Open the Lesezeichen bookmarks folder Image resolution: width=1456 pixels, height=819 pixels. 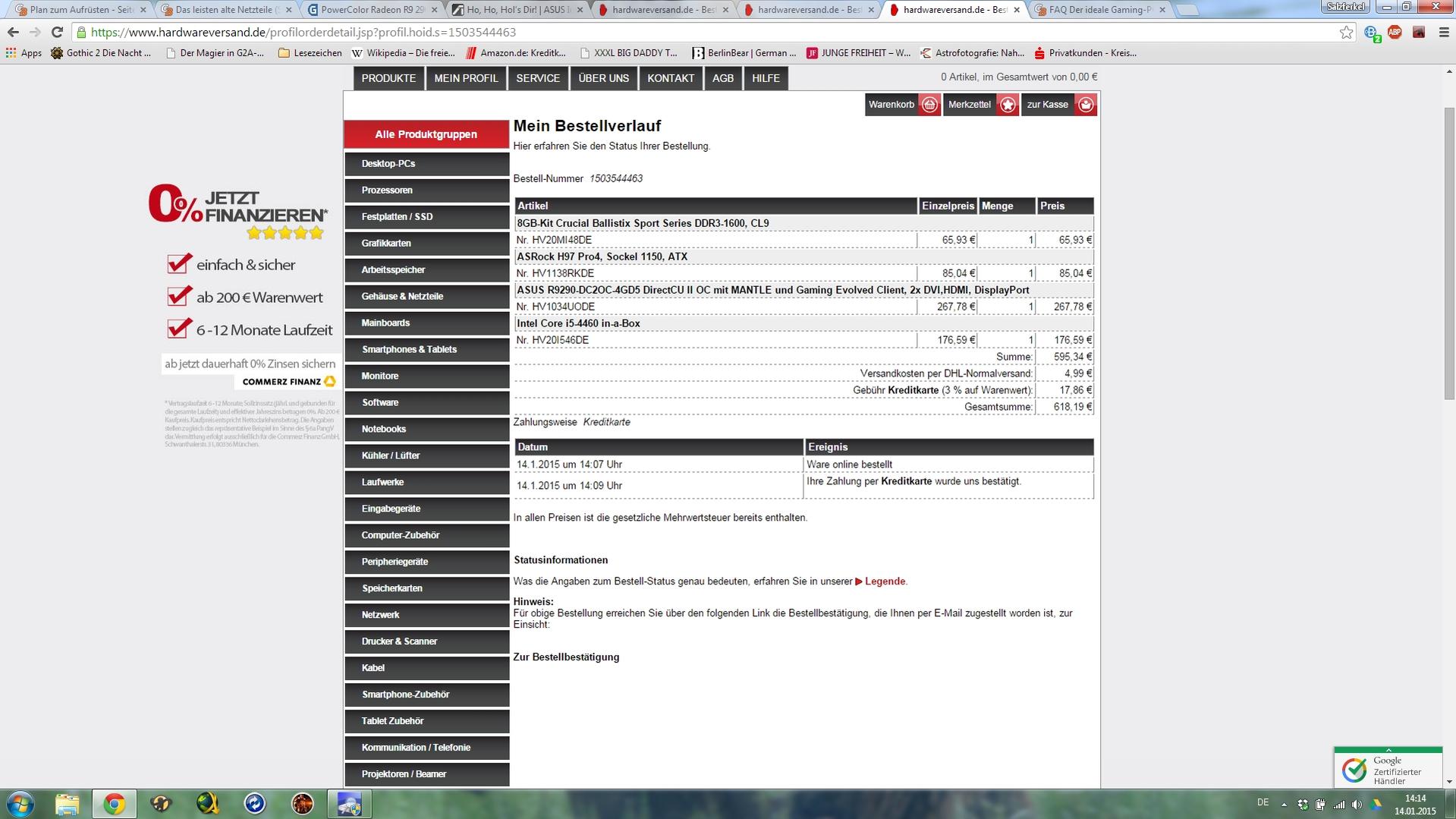(310, 53)
